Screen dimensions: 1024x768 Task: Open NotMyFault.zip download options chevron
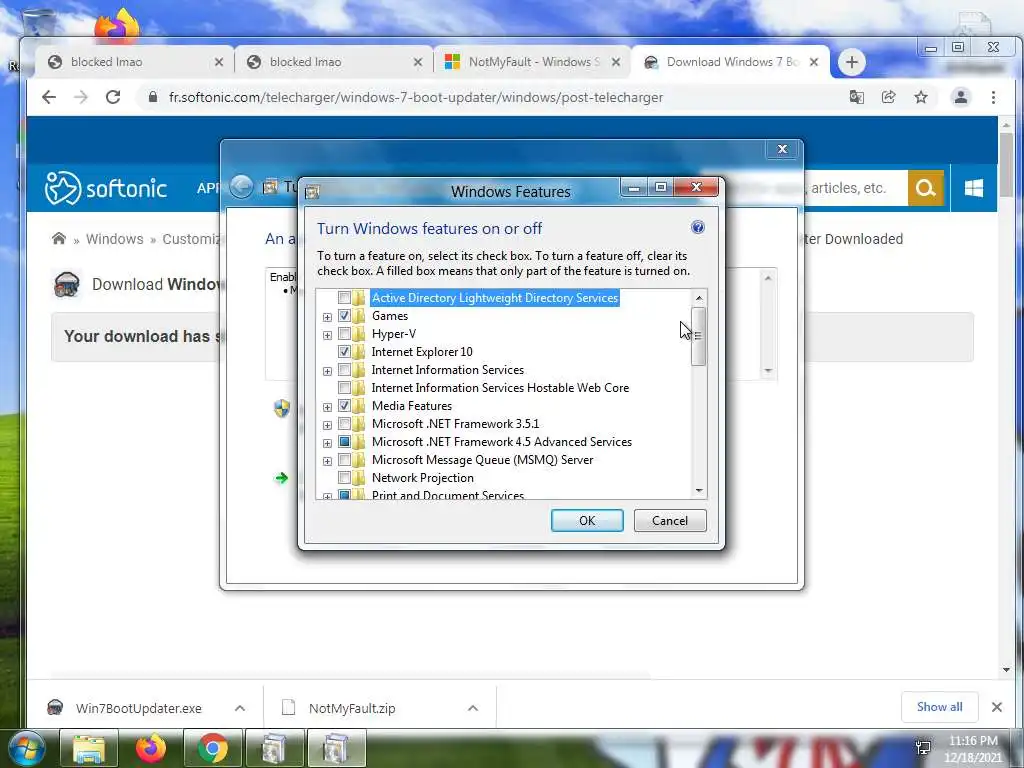(x=473, y=708)
